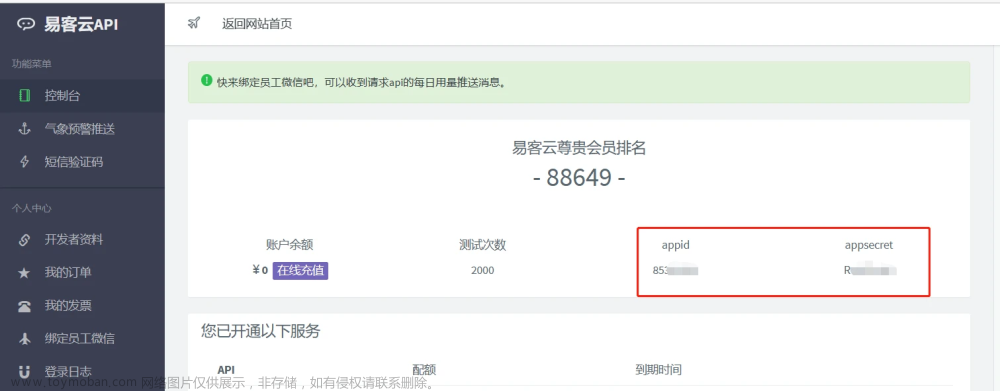The height and width of the screenshot is (391, 1000).
Task: Click the API column header
Action: pos(226,370)
